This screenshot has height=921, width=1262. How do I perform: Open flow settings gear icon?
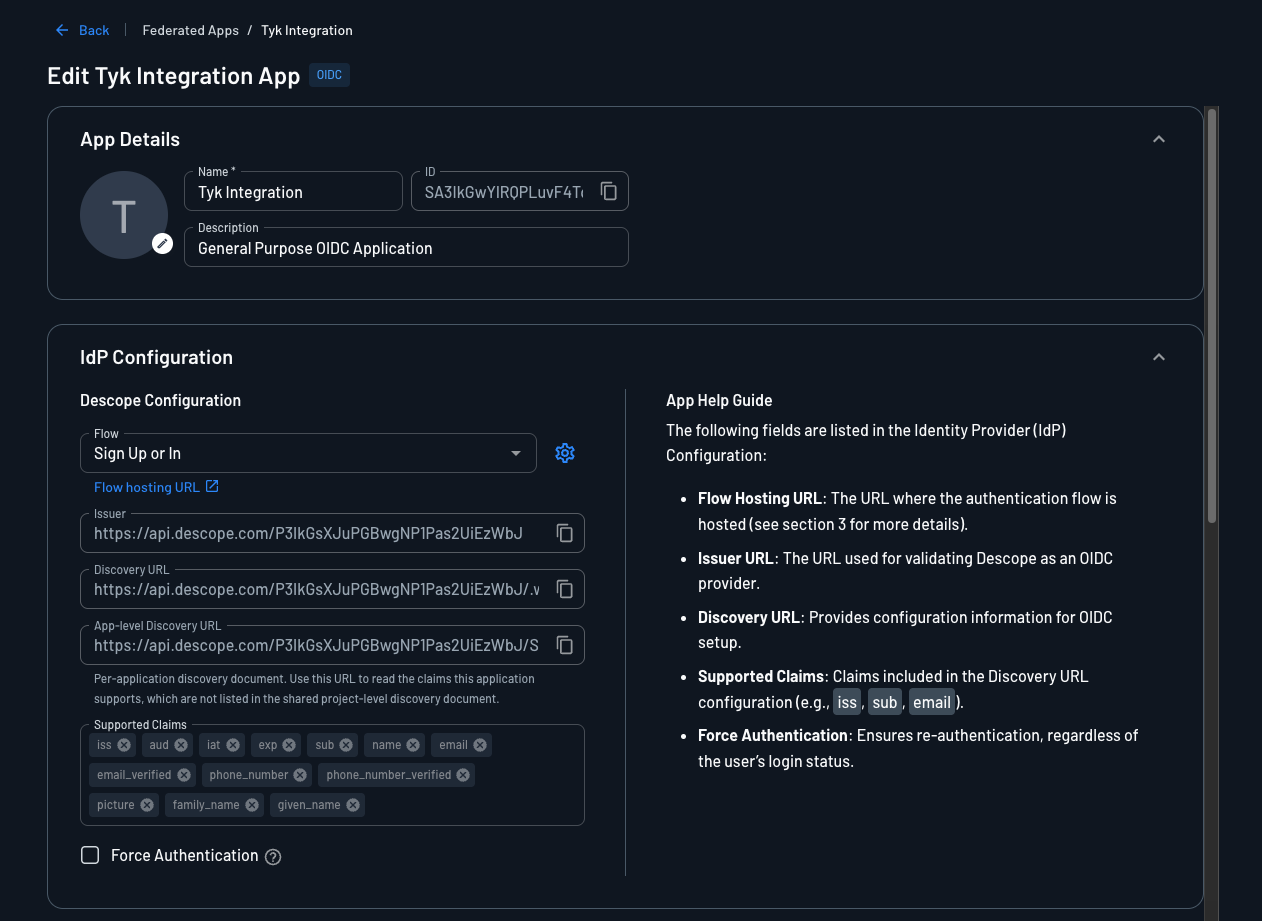tap(565, 453)
